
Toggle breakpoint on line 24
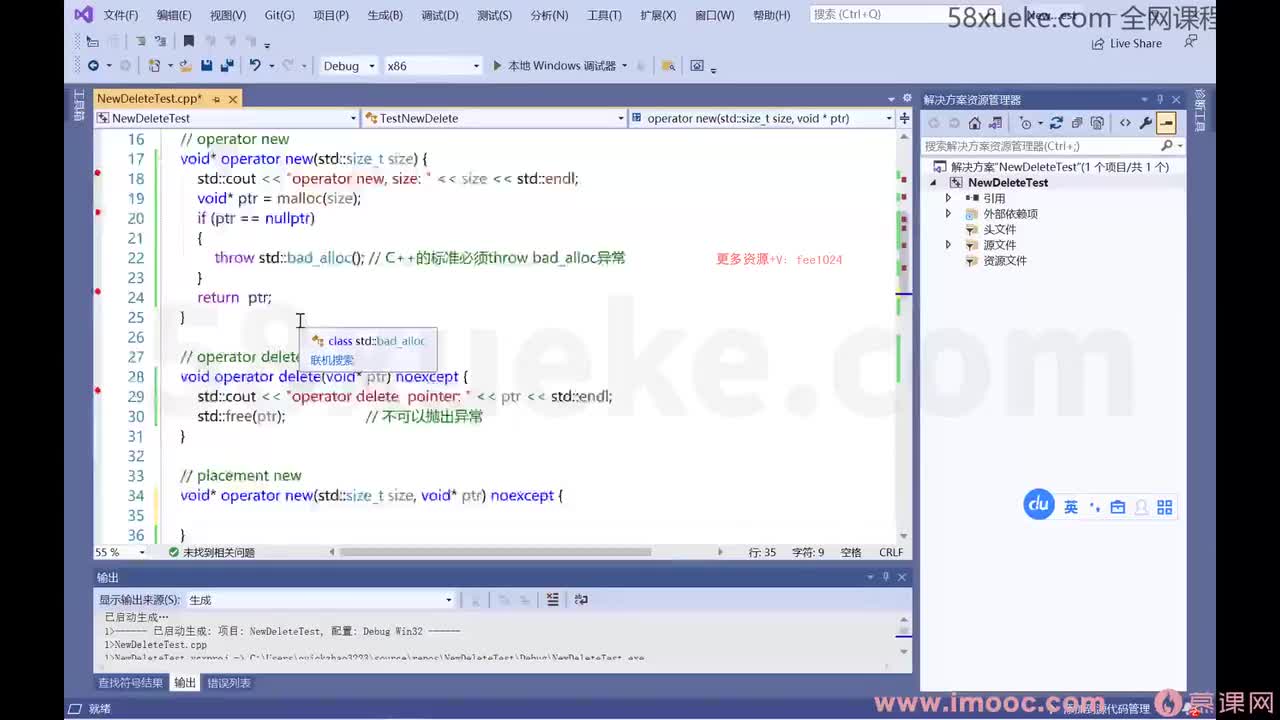(98, 291)
